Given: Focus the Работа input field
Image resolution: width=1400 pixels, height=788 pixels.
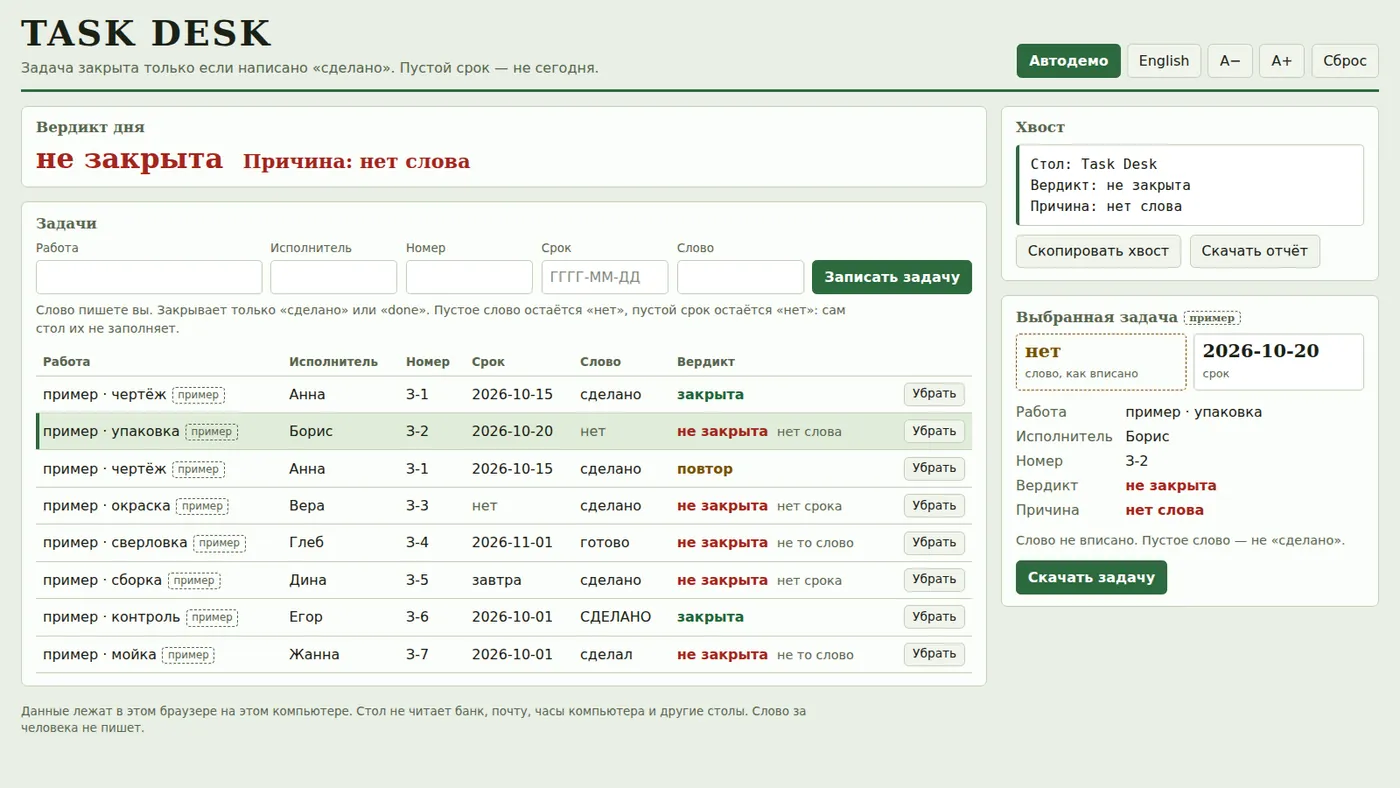Looking at the screenshot, I should pos(149,277).
